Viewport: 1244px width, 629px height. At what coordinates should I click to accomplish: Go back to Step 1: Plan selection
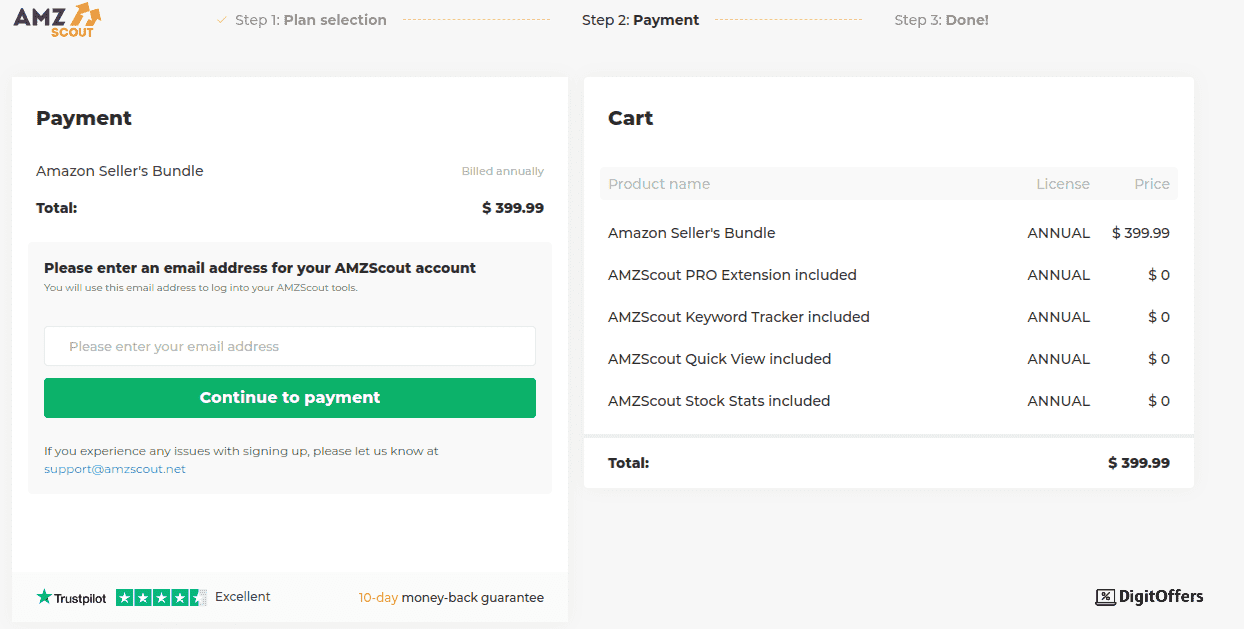(310, 20)
